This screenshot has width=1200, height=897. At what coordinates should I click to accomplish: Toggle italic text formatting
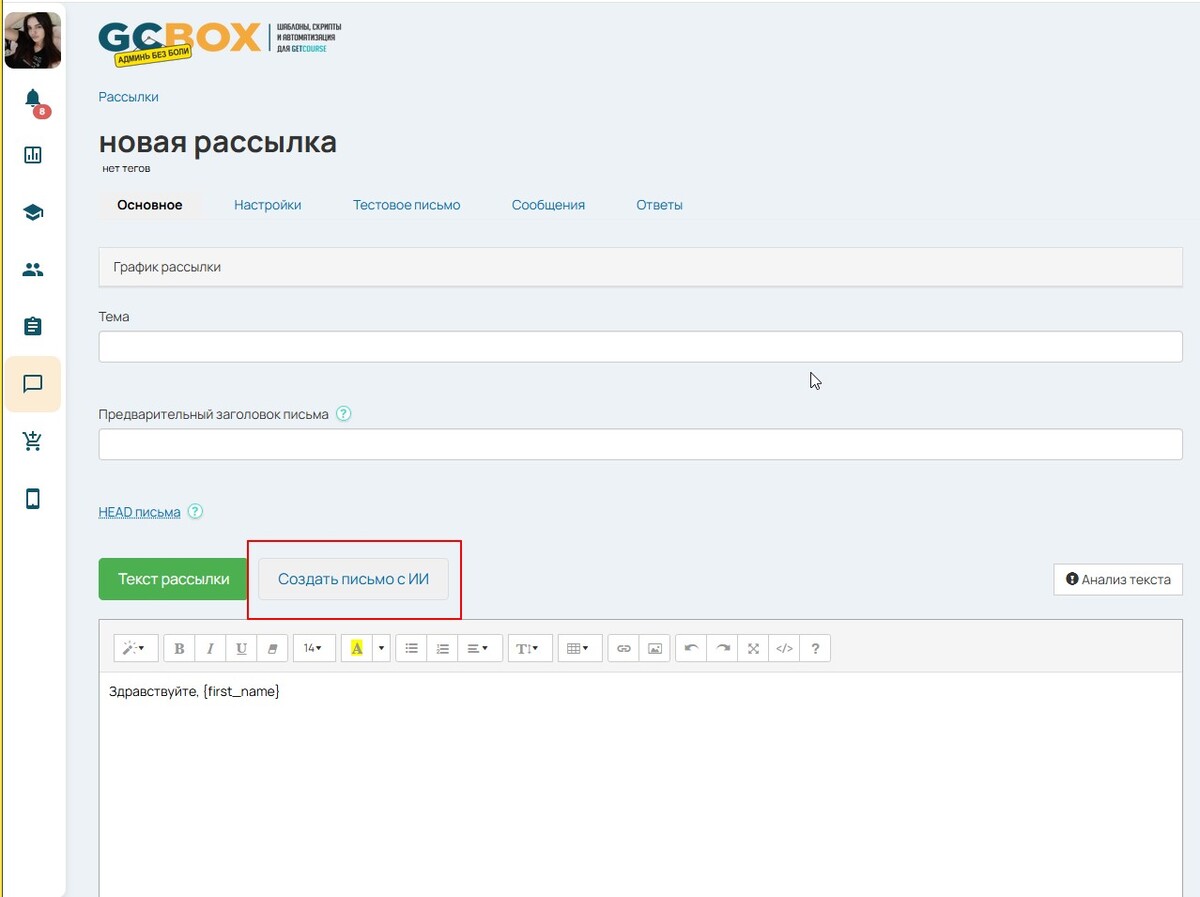point(210,649)
